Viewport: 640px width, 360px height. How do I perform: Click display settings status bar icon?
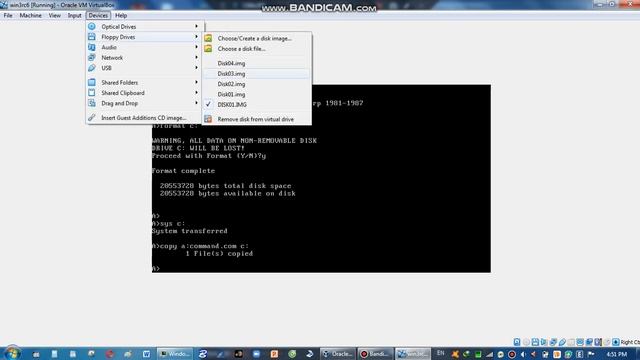tap(580, 342)
